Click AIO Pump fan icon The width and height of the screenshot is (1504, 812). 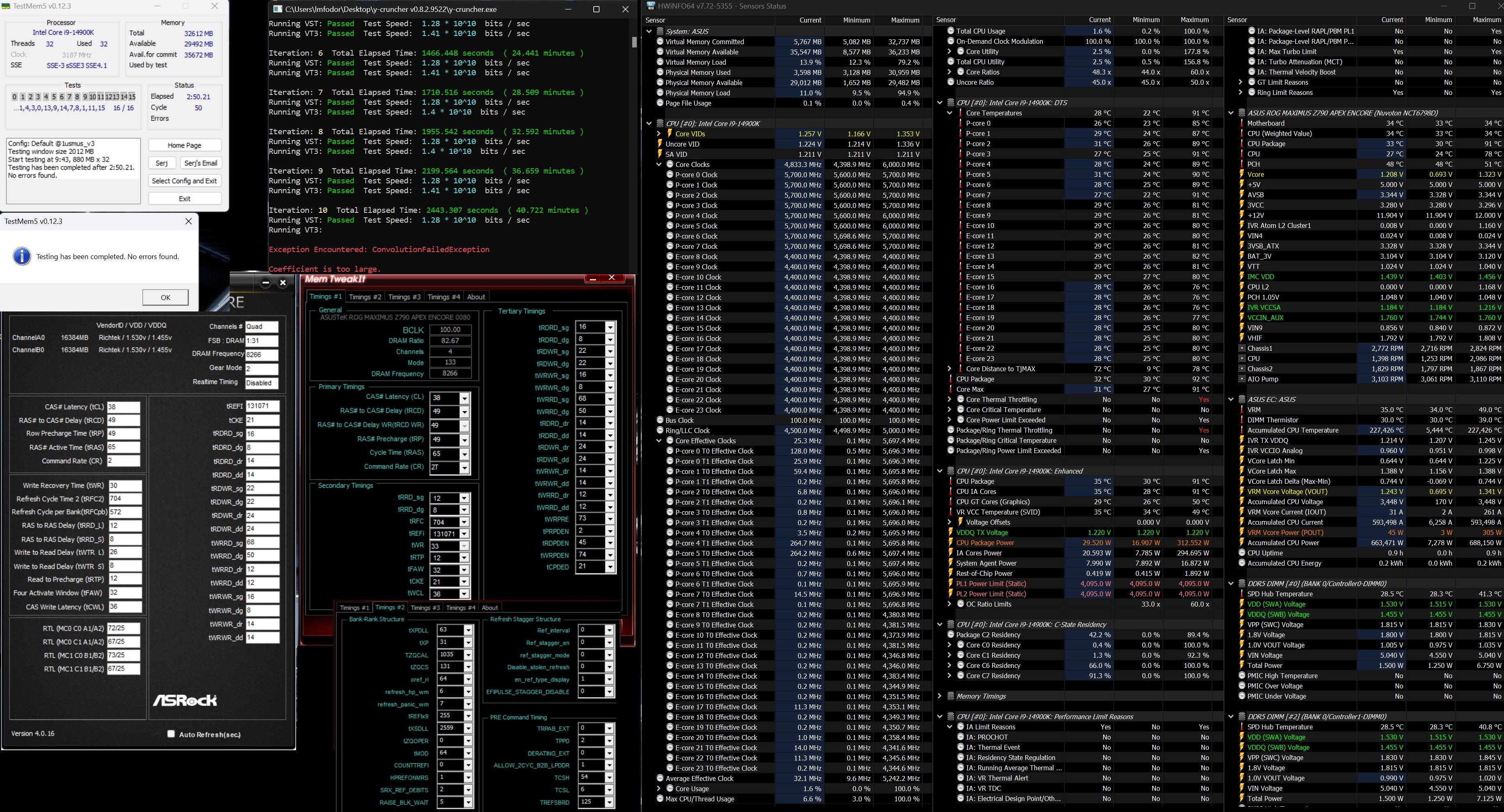click(1242, 379)
